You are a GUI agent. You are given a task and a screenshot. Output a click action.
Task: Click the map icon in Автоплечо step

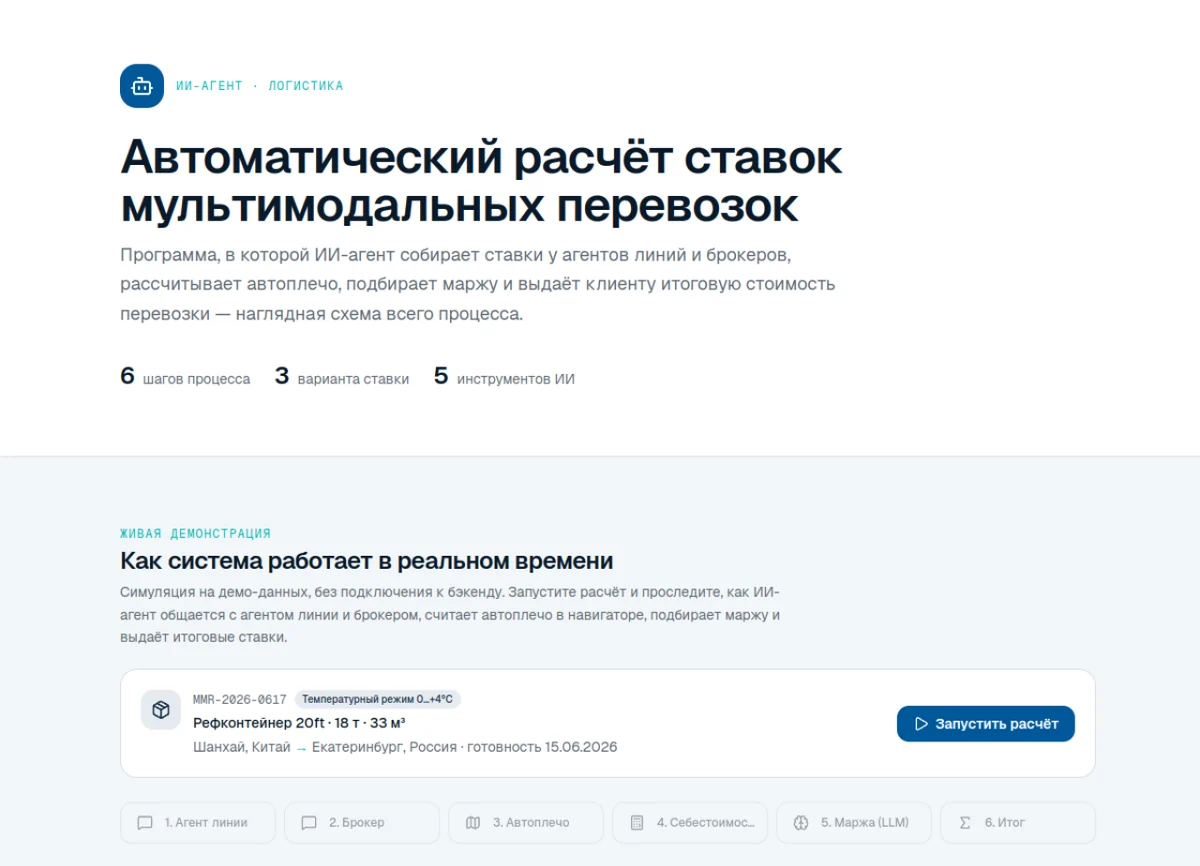(473, 823)
